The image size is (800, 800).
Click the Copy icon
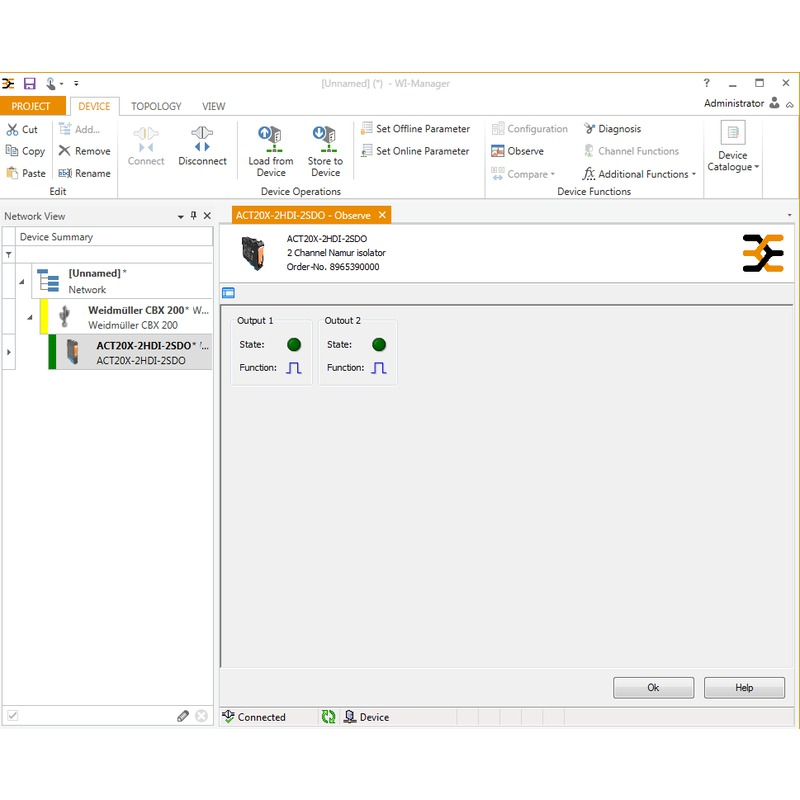click(x=12, y=151)
